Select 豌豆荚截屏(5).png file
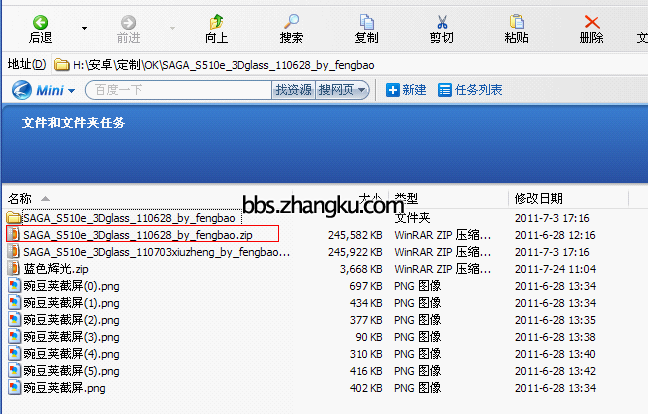 71,371
